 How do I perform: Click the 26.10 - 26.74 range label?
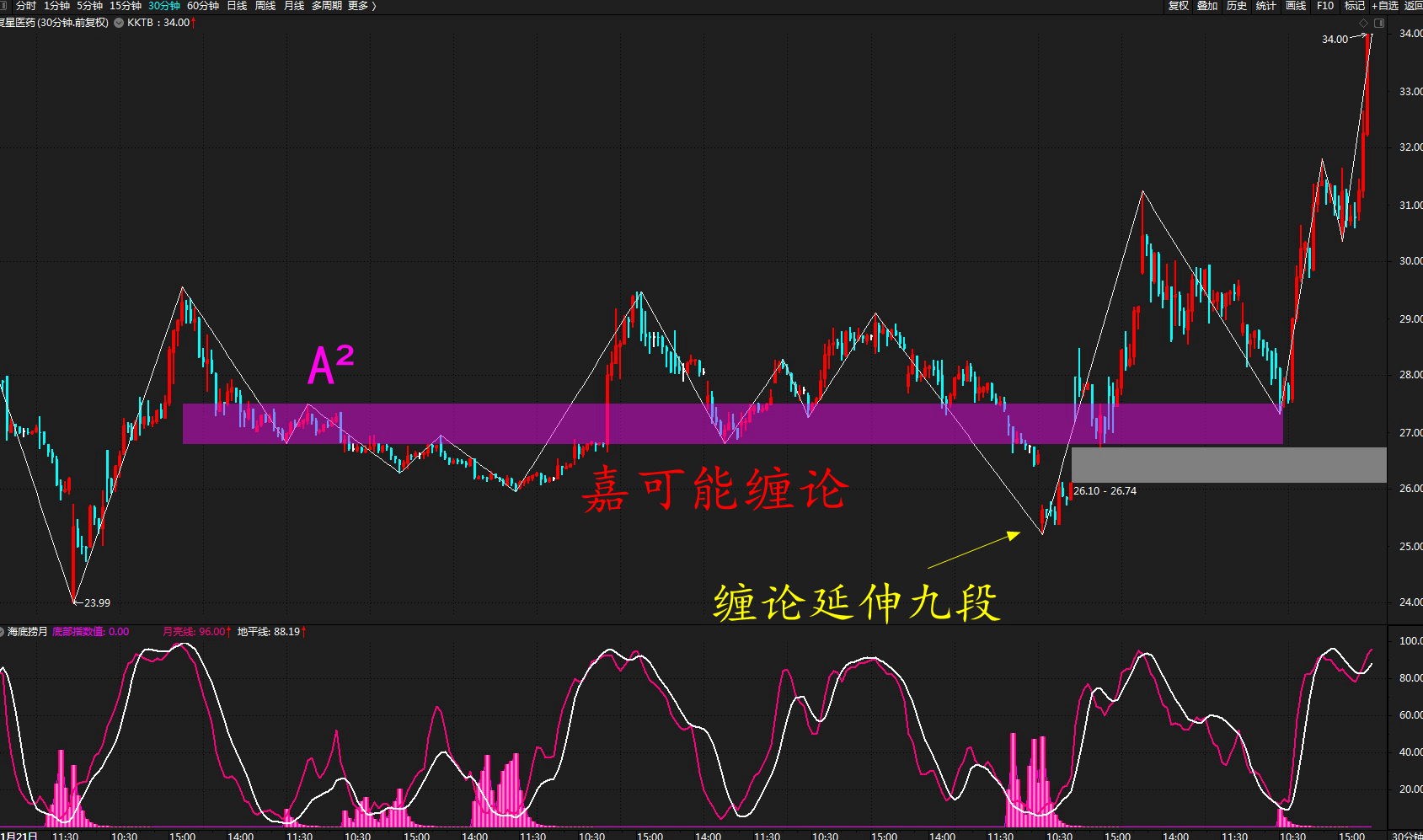click(1105, 491)
